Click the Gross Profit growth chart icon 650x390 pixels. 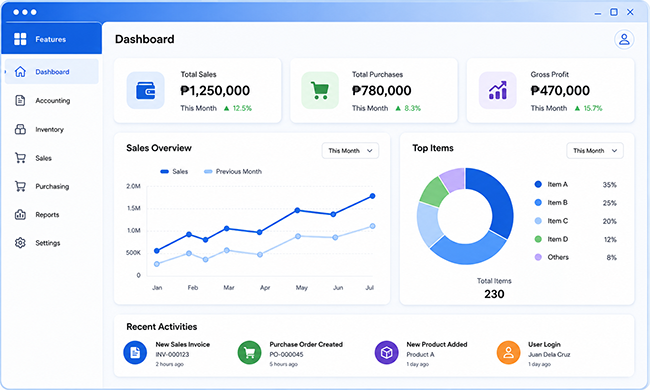[x=497, y=90]
